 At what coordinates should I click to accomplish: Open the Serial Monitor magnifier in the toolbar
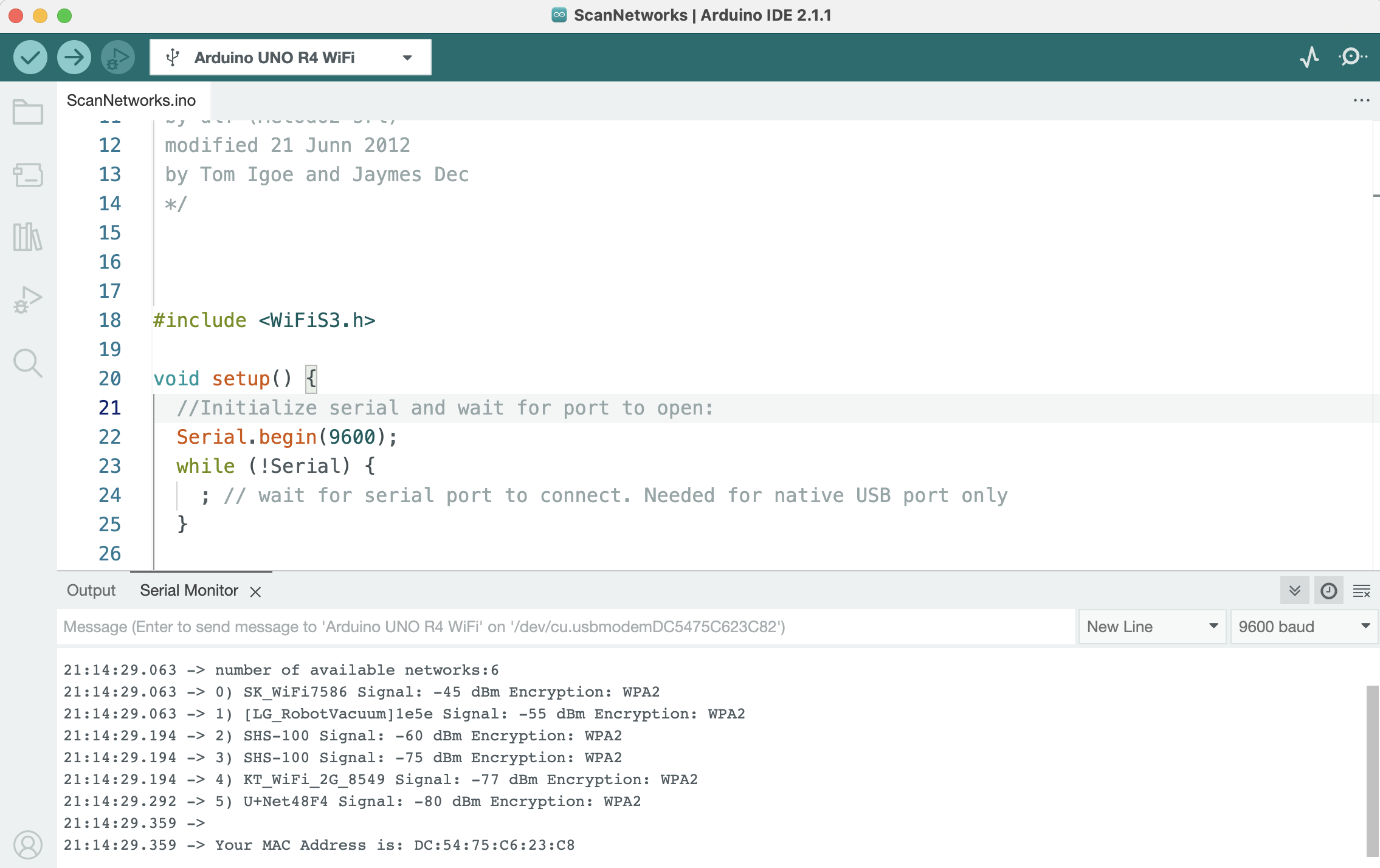coord(1352,58)
